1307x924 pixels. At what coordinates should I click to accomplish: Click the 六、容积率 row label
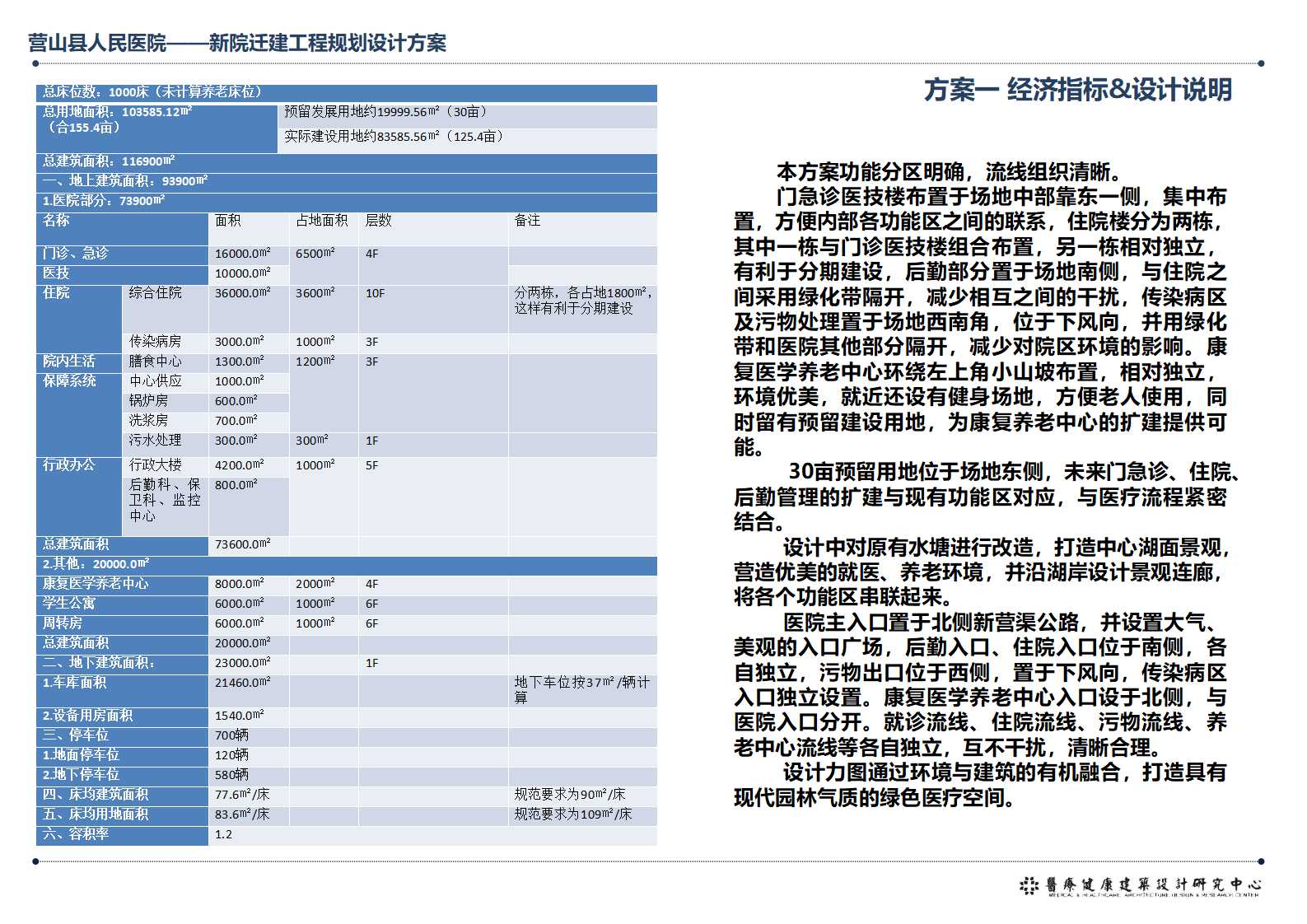76,834
